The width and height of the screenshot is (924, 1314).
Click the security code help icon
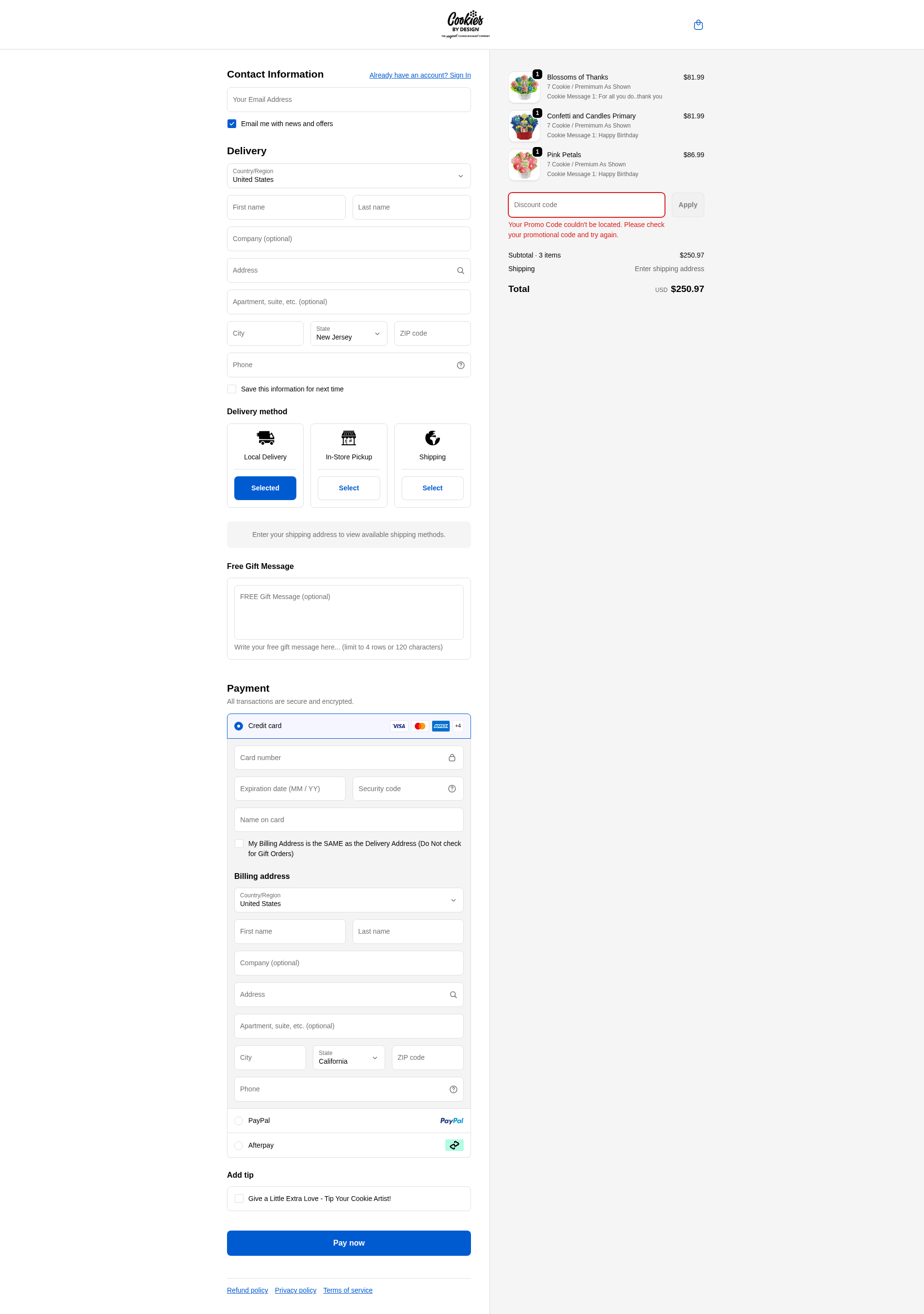point(452,789)
